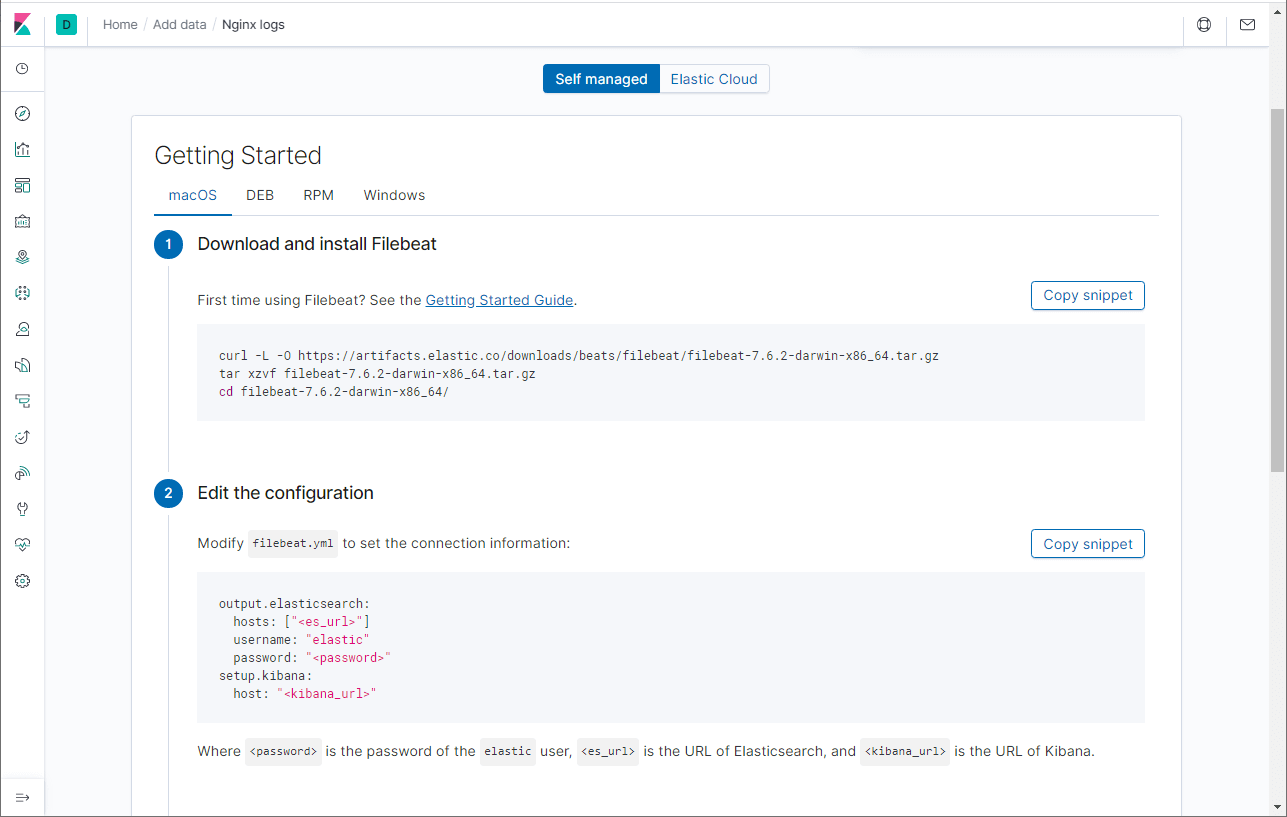Image resolution: width=1287 pixels, height=817 pixels.
Task: Click the Download and install Filebeat heading
Action: pyautogui.click(x=317, y=244)
